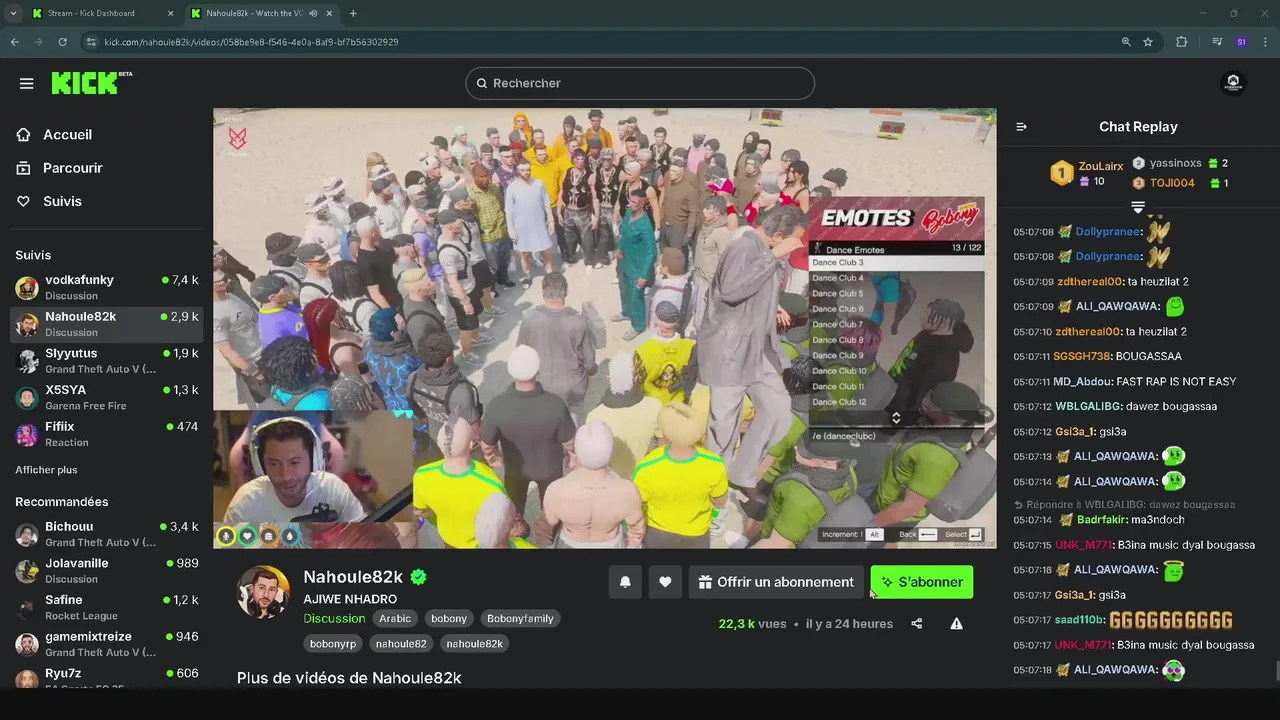Close the Stream - Kick Dashboard tab
Viewport: 1280px width, 720px height.
click(170, 13)
